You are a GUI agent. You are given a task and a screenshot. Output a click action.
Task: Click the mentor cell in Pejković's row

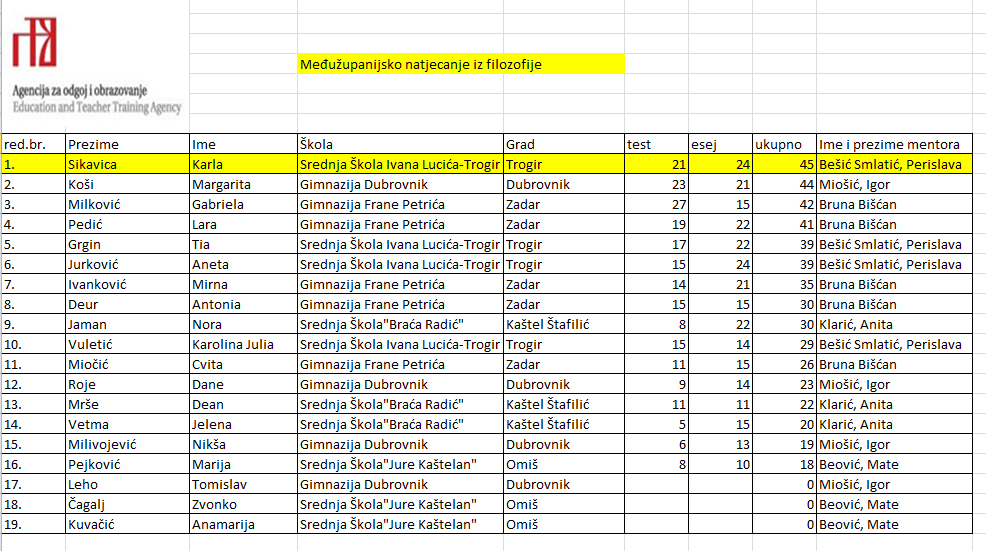pos(894,464)
